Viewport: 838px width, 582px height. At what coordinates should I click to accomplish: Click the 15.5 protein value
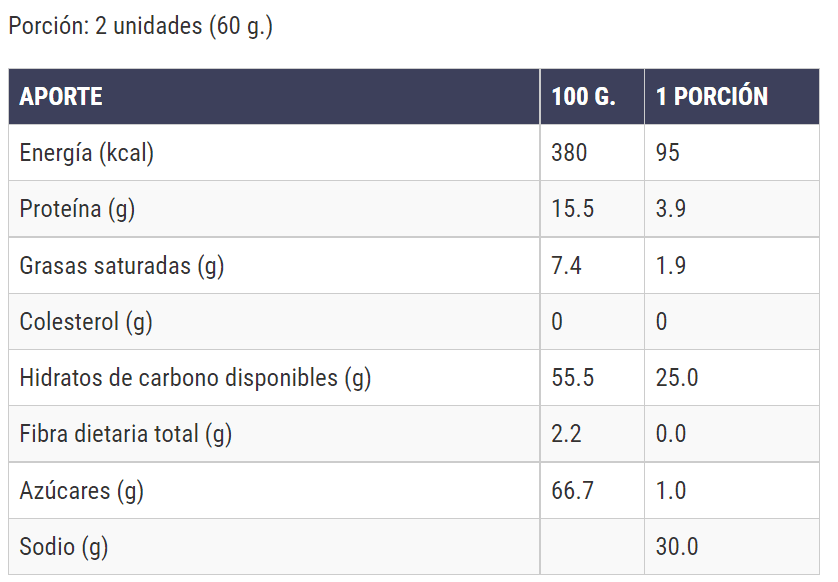pyautogui.click(x=572, y=209)
